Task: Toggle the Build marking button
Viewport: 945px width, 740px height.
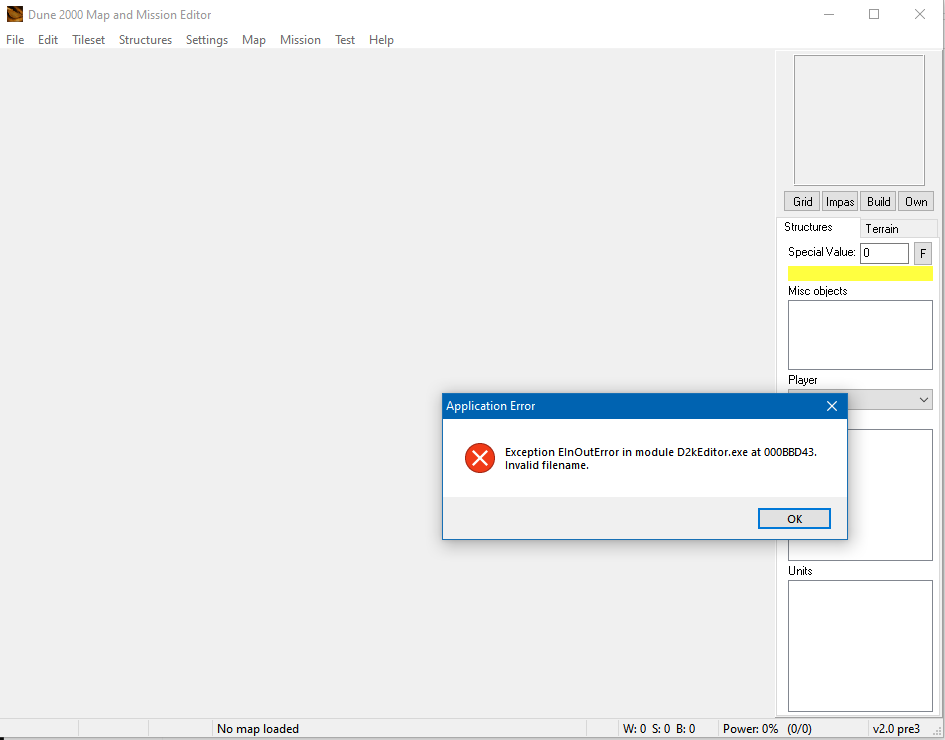Action: [x=878, y=202]
